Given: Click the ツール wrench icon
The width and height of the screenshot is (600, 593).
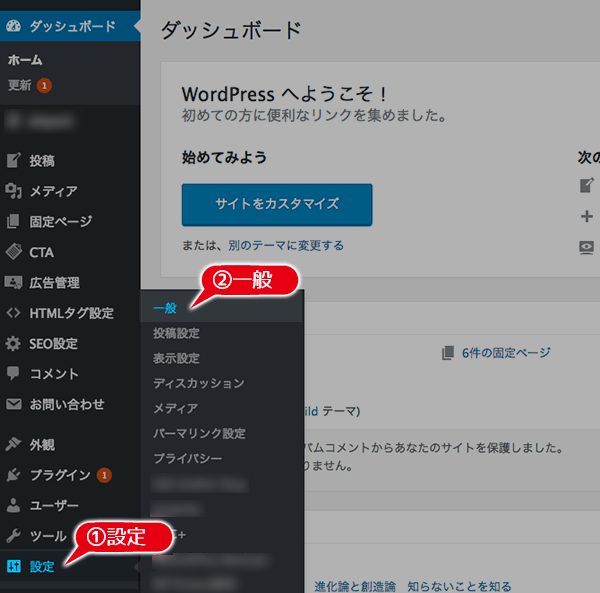Looking at the screenshot, I should [13, 536].
